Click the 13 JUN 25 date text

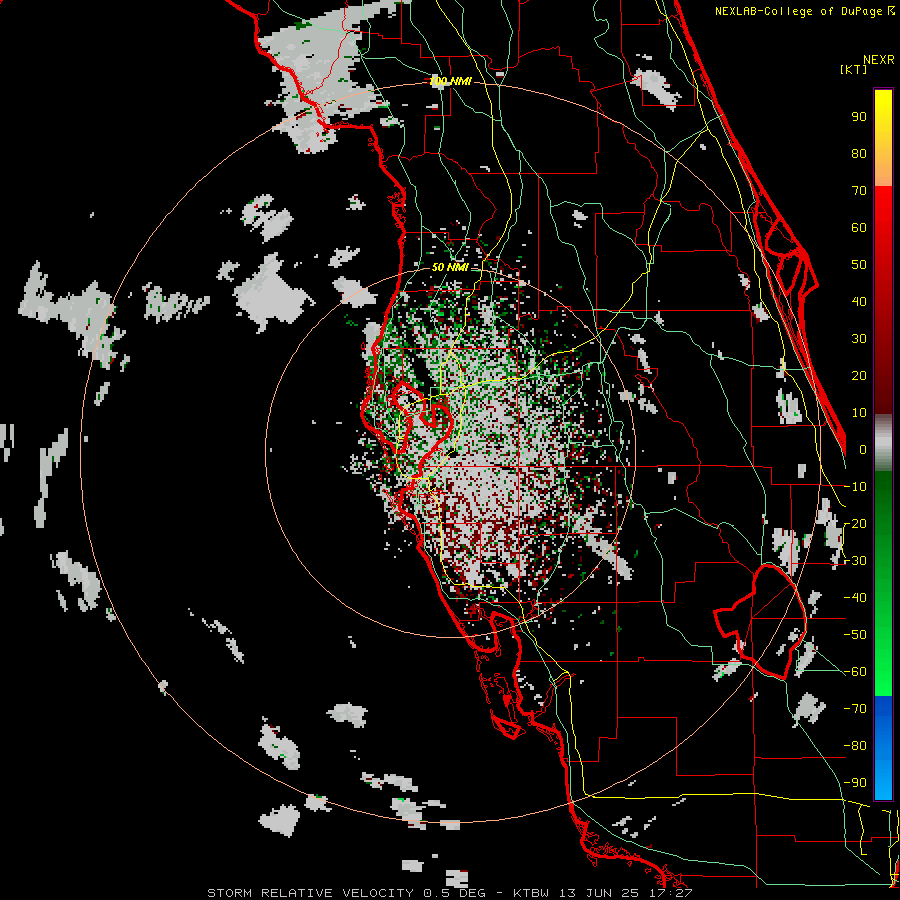[x=599, y=893]
